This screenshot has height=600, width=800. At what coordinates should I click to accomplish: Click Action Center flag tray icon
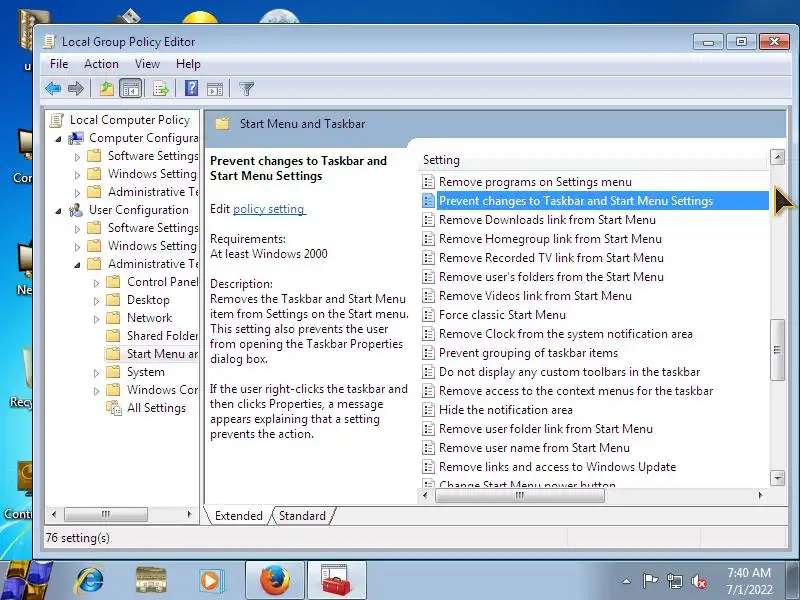[x=650, y=581]
